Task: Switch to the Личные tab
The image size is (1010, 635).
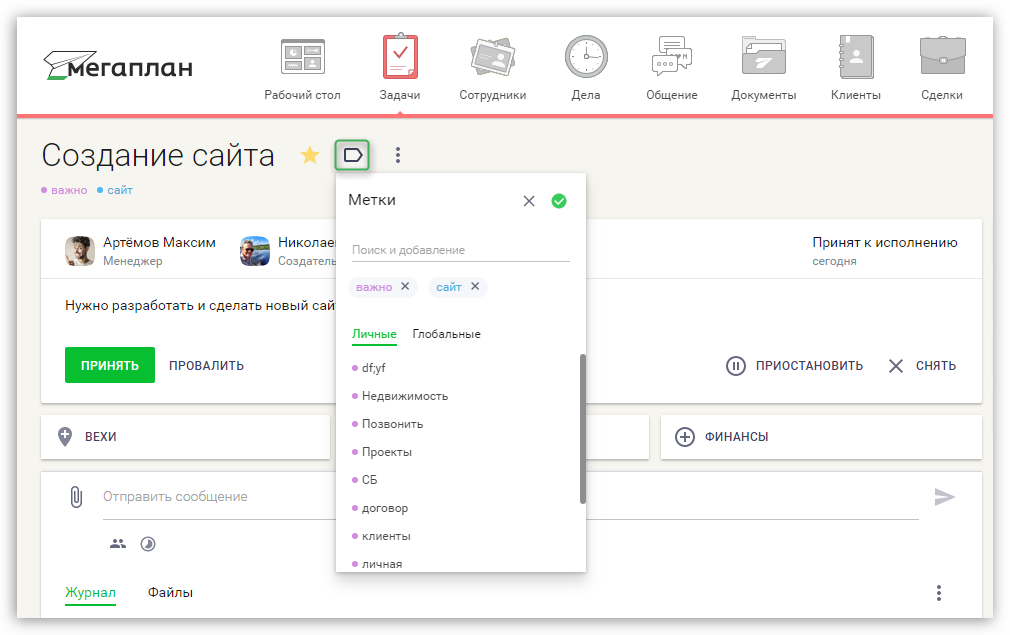Action: pyautogui.click(x=374, y=334)
